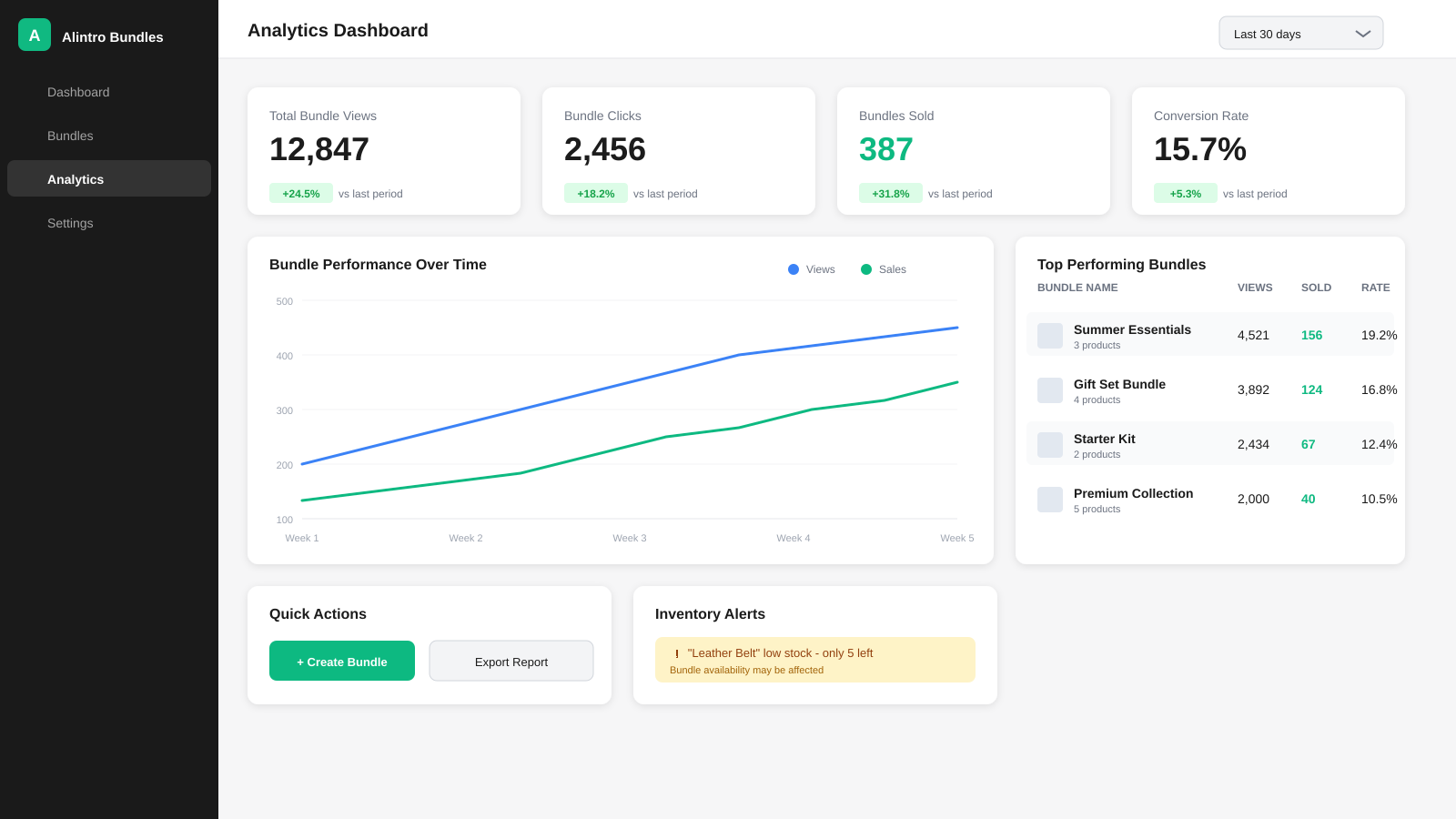Viewport: 1456px width, 819px height.
Task: Open the Dashboard section from the sidebar
Action: [x=78, y=92]
